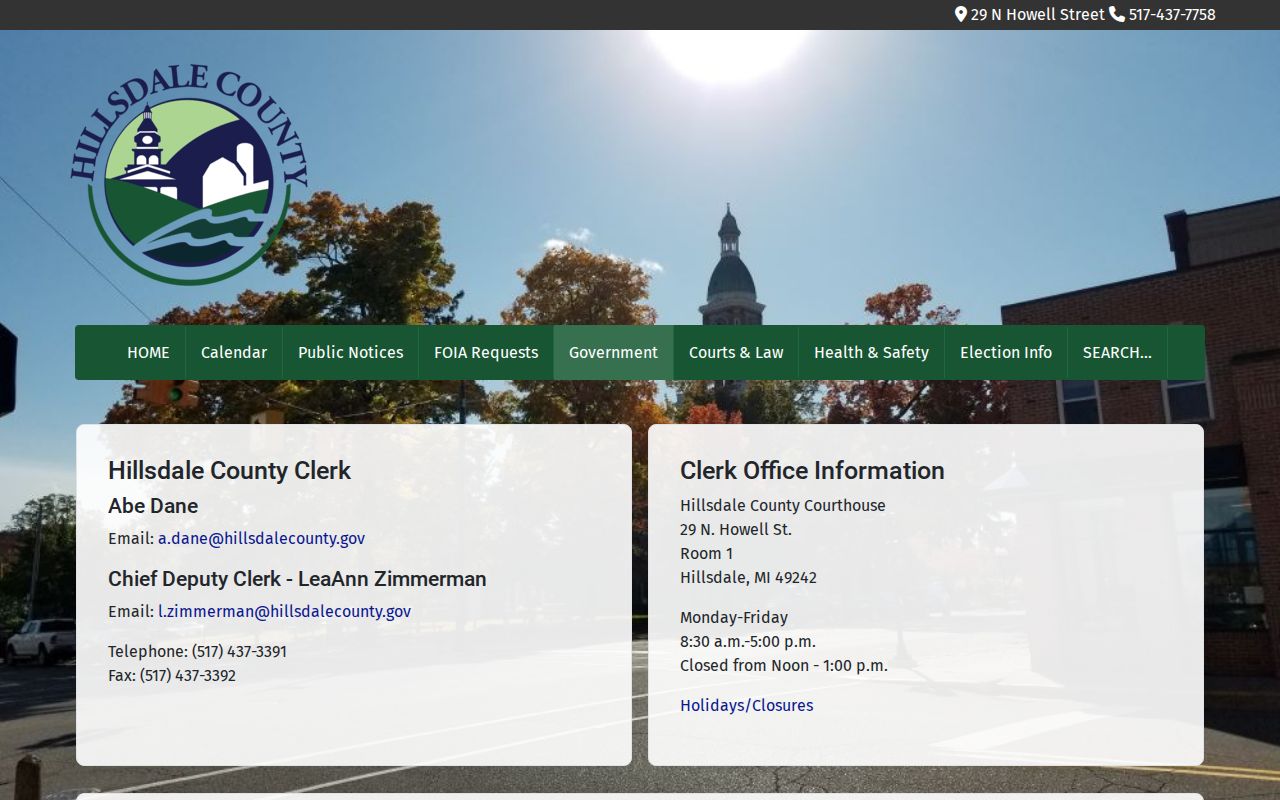Call 517-437-7758 from the top bar
Screen dimensions: 1280x800
coord(1172,14)
